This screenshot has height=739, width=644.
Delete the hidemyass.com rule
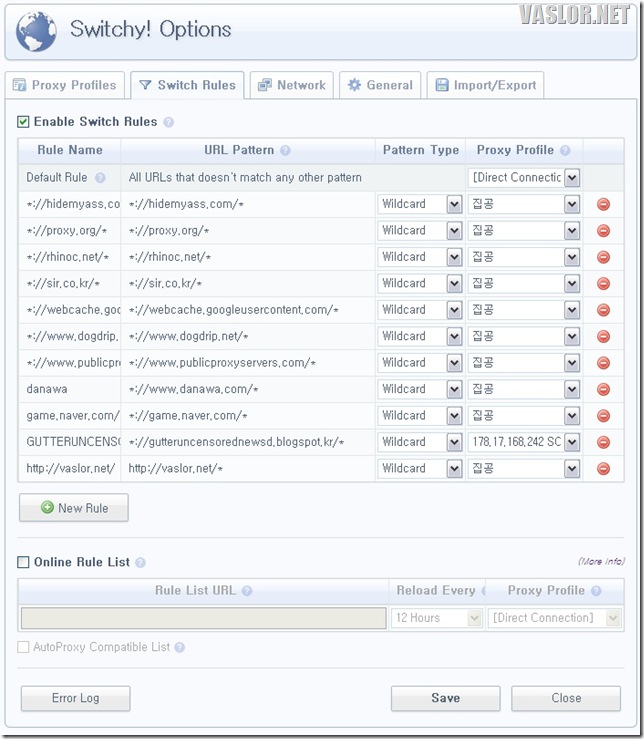[x=603, y=204]
